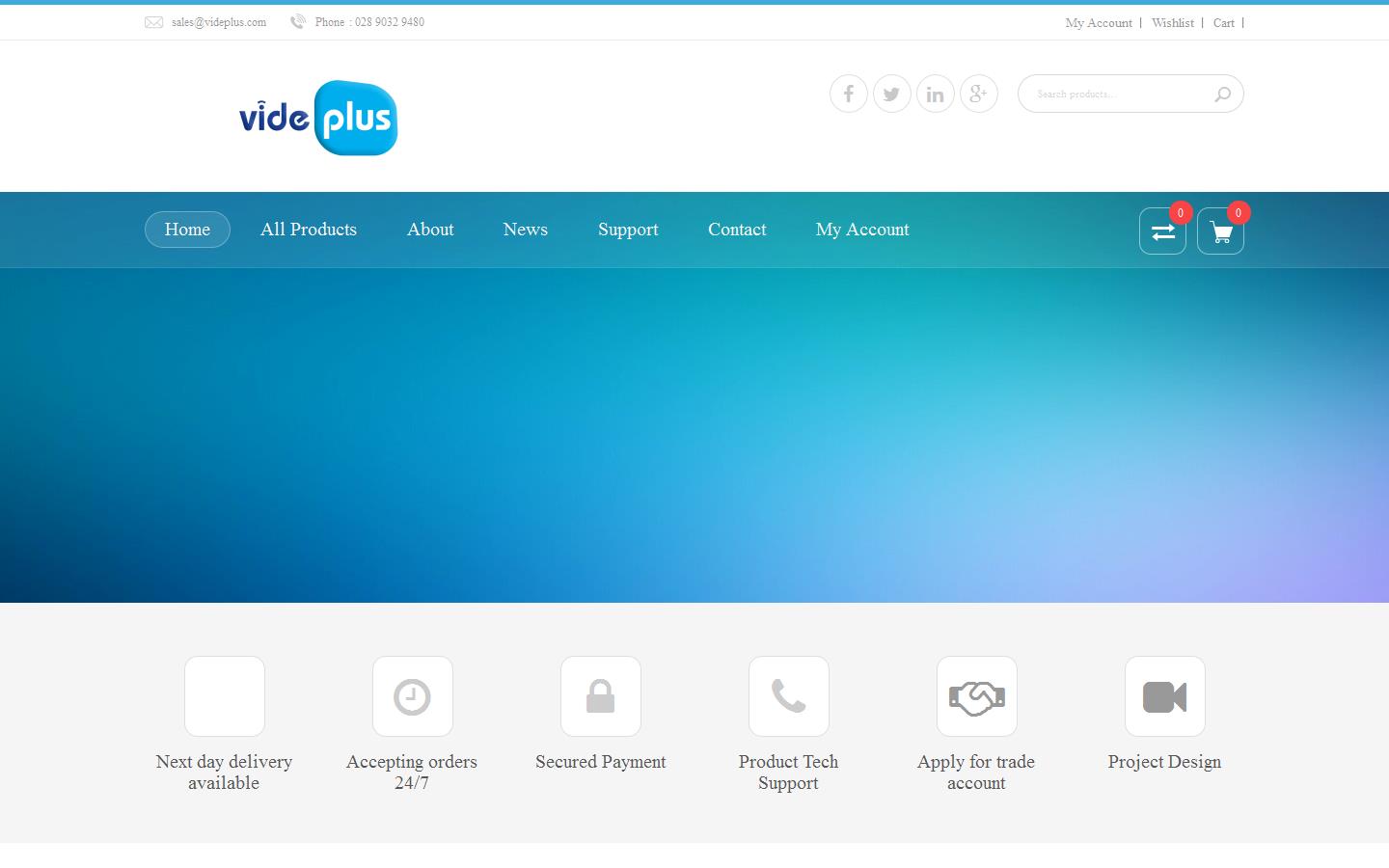This screenshot has width=1389, height=868.
Task: Click the Product Tech Support phone icon
Action: tap(788, 695)
